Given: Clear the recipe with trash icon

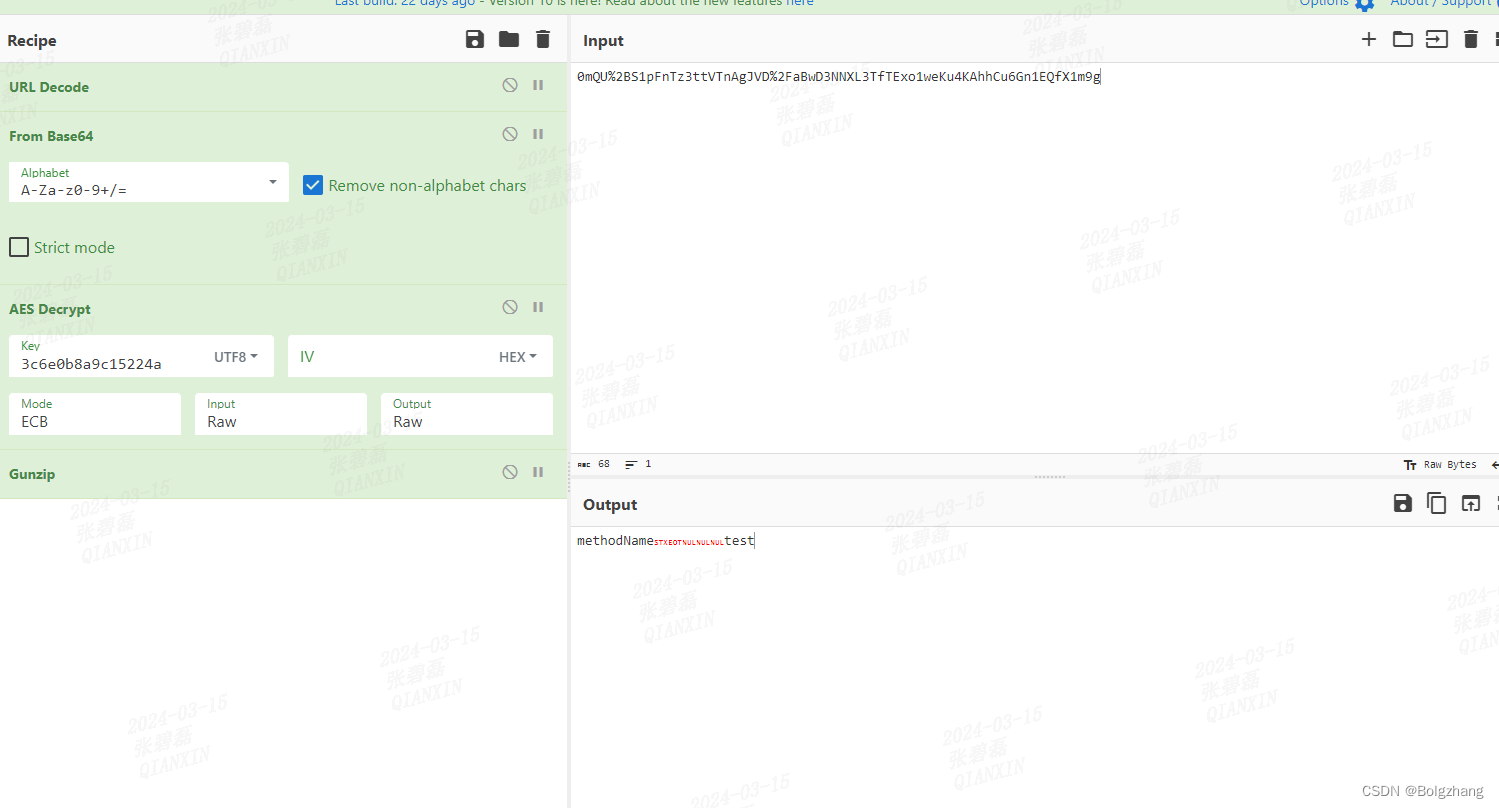Looking at the screenshot, I should coord(543,40).
